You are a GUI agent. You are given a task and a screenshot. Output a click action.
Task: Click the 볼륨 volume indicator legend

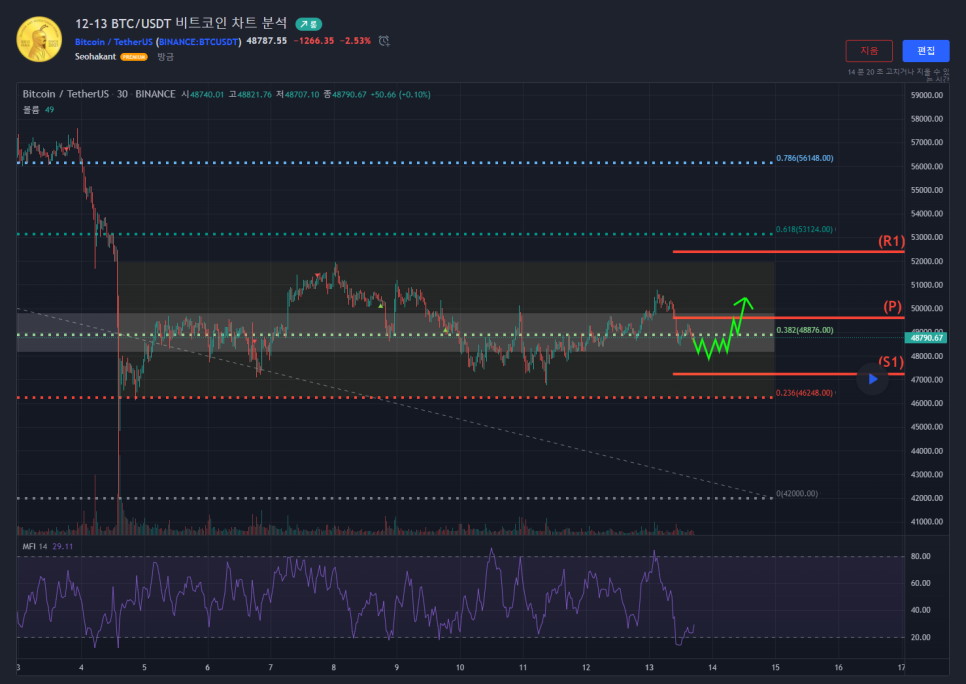point(35,109)
